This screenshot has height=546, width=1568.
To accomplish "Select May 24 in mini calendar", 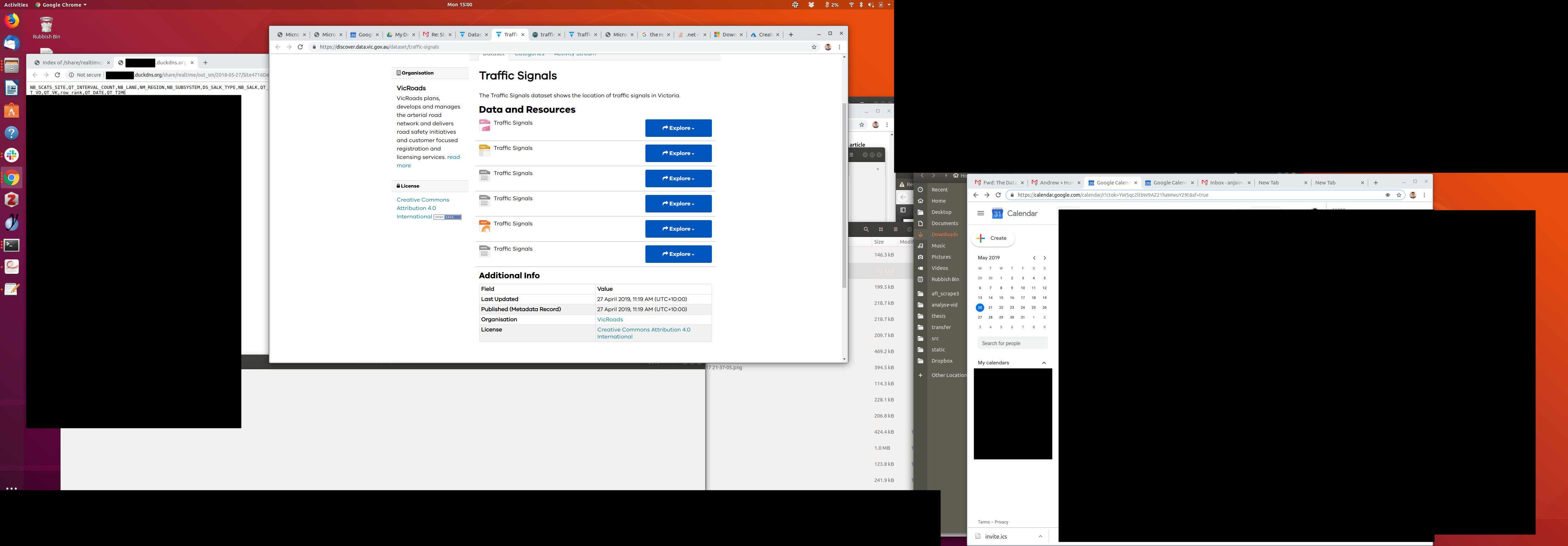I will (x=1023, y=307).
